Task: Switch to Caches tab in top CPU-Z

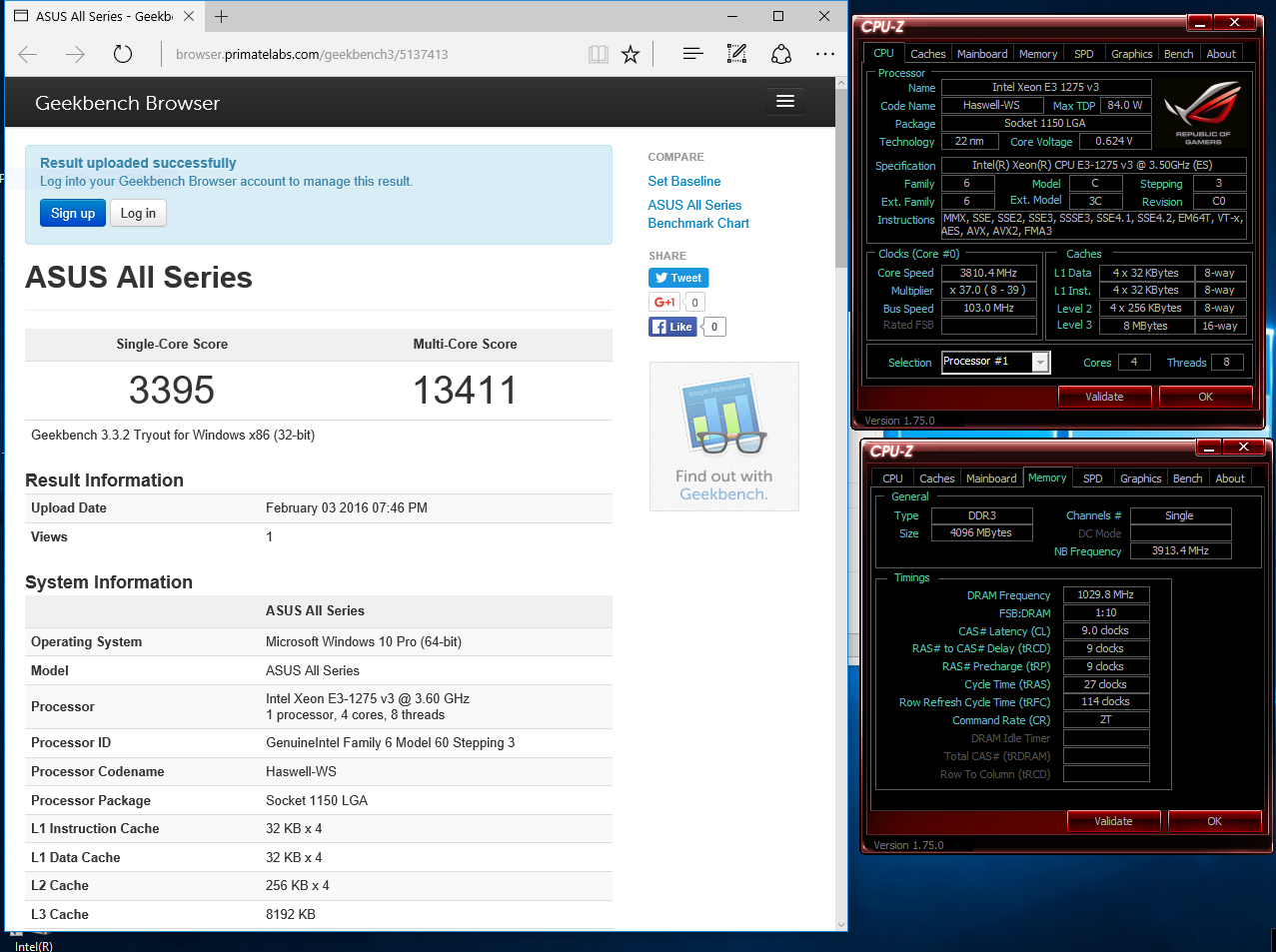Action: coord(927,54)
